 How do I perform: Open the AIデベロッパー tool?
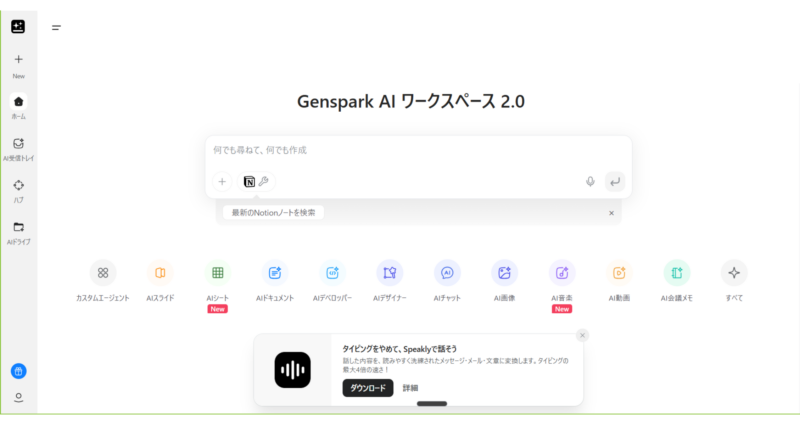click(x=332, y=273)
